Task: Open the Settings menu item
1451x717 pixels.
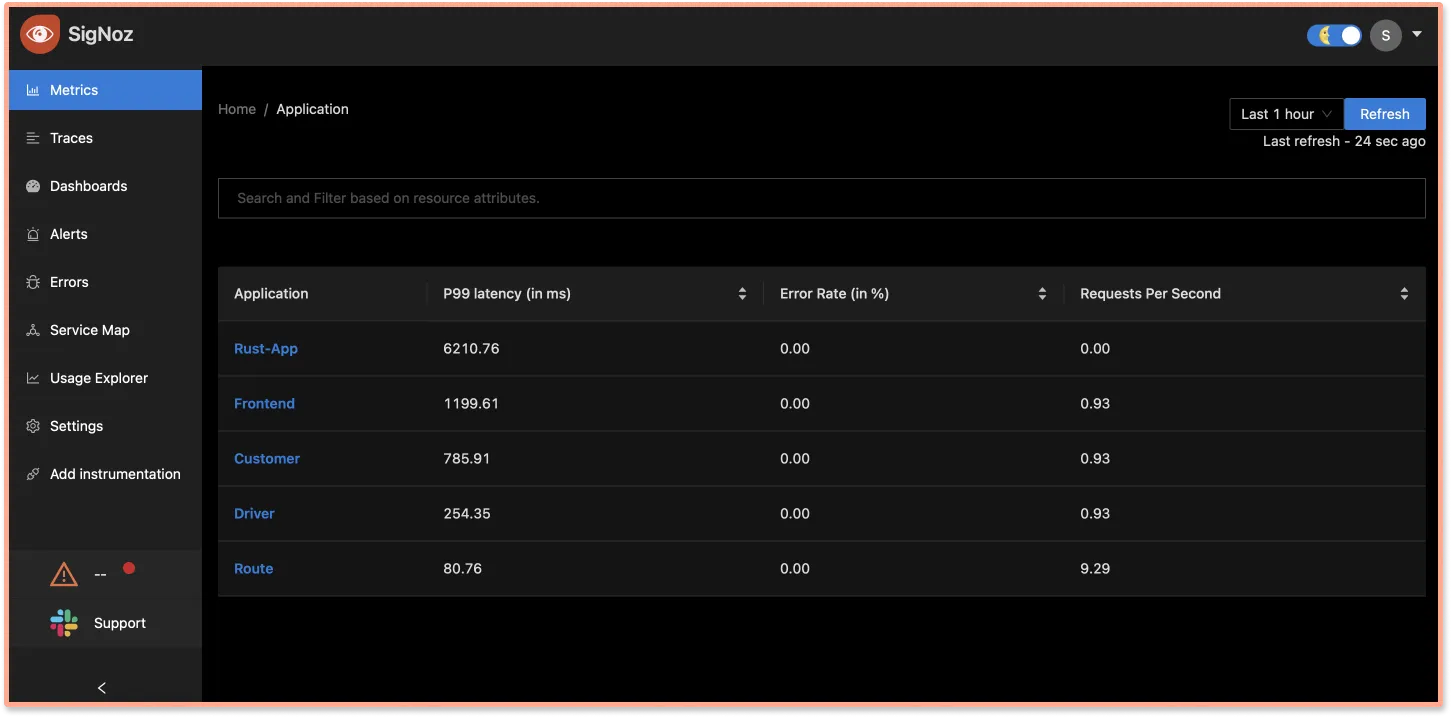Action: (x=105, y=426)
